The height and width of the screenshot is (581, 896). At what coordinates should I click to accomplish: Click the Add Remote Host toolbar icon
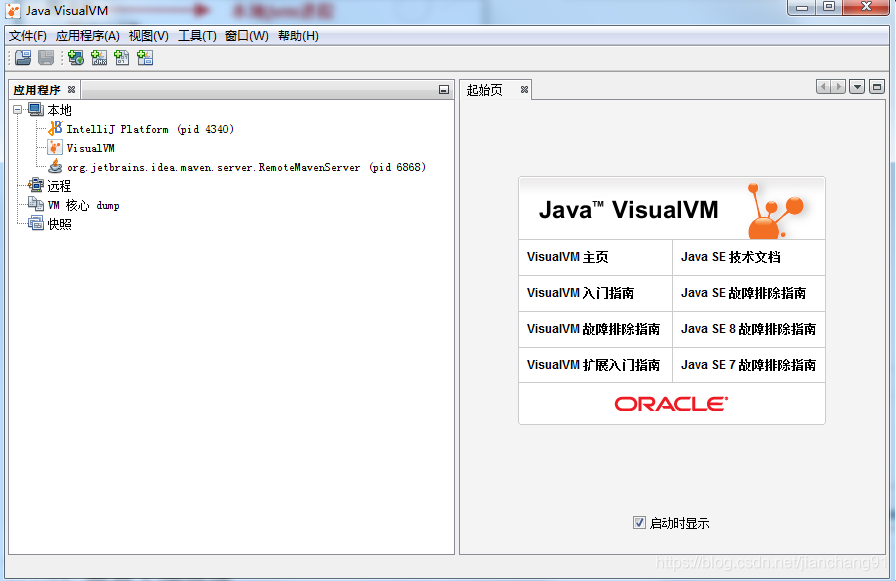coord(75,58)
